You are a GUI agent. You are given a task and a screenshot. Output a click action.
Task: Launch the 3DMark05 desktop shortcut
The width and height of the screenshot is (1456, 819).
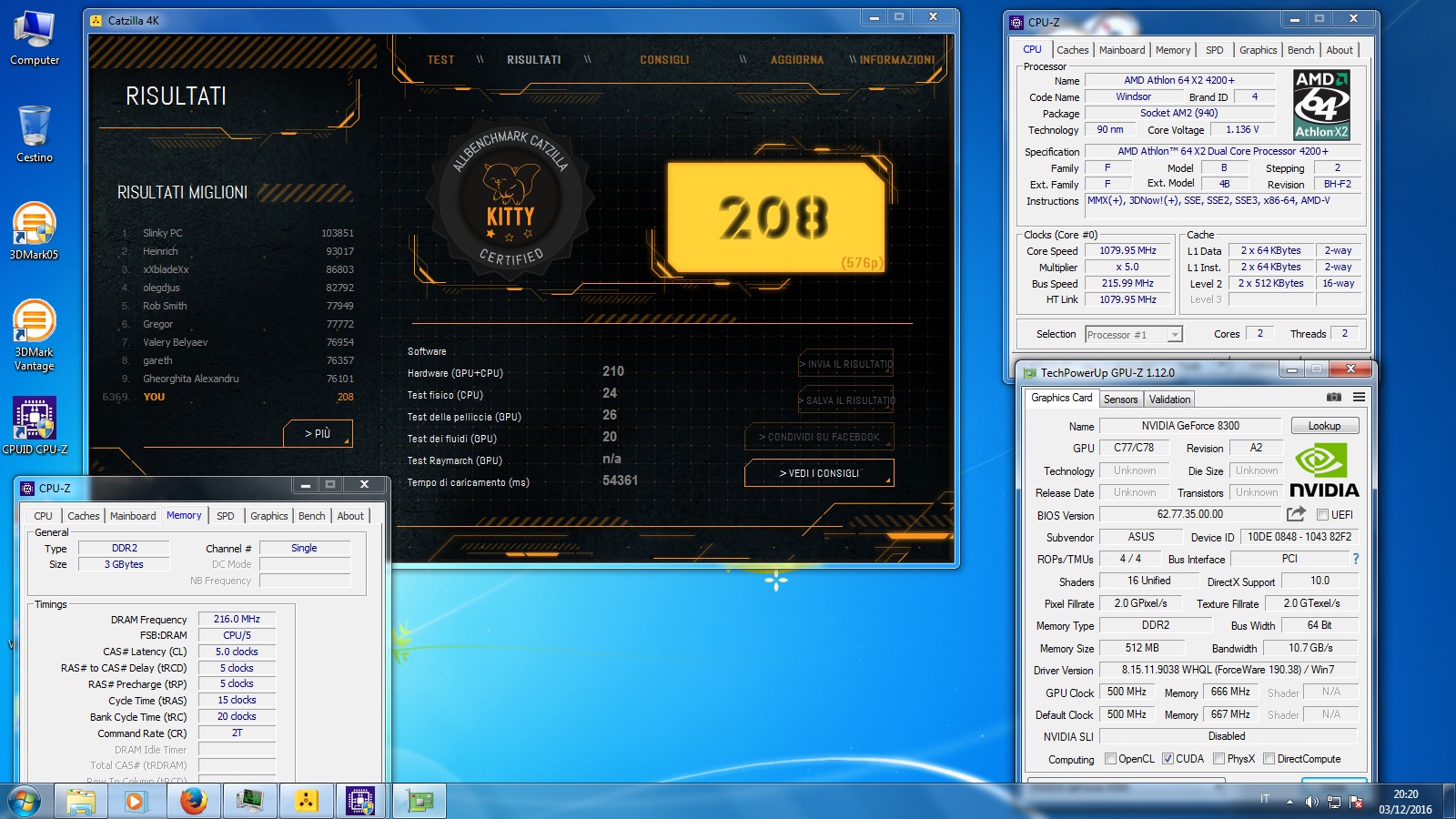(35, 231)
